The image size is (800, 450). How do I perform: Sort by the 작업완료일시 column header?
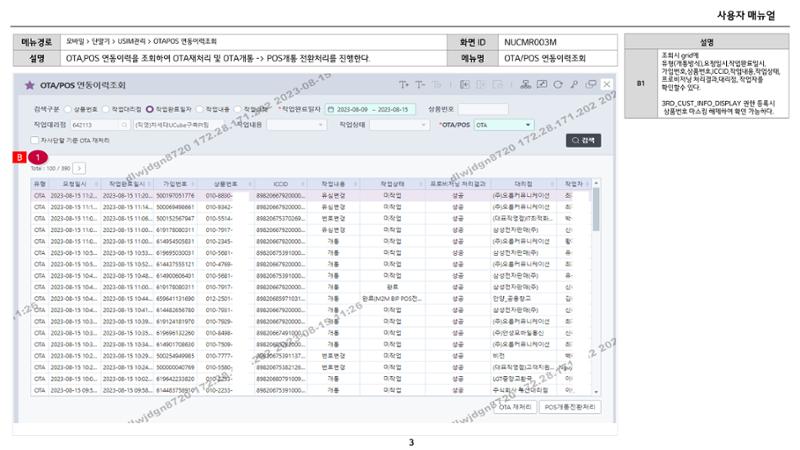pyautogui.click(x=128, y=184)
